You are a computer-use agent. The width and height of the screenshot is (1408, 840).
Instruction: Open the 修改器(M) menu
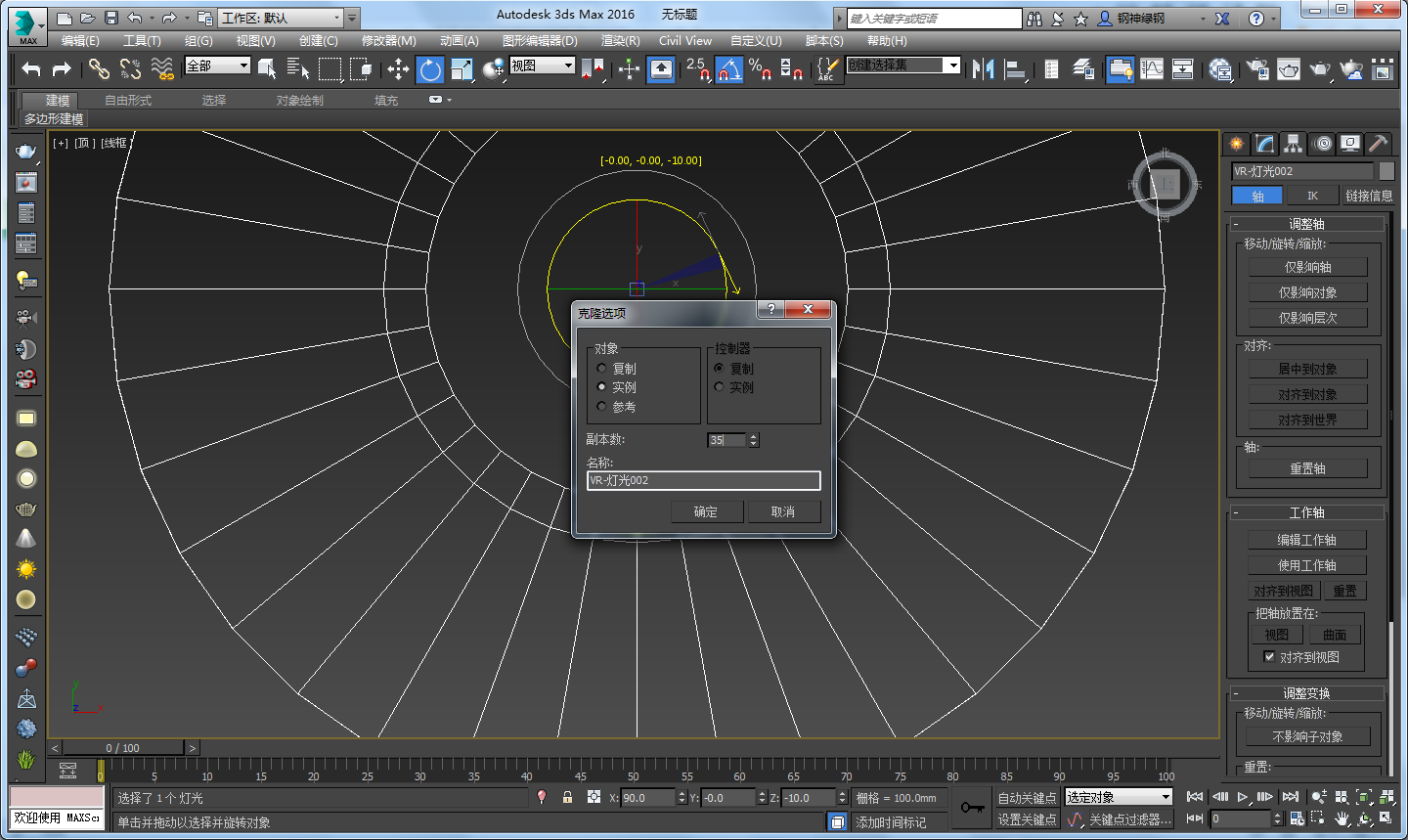coord(389,41)
